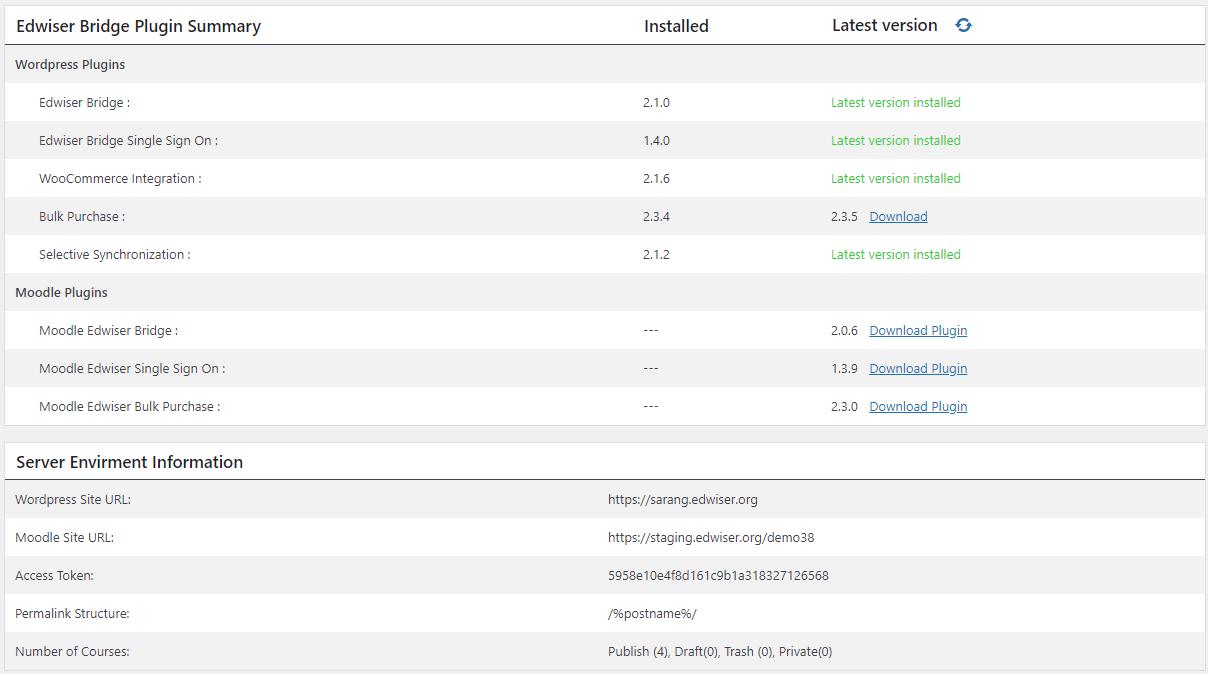Screen dimensions: 1208x674
Task: Download Plugin for Moodle Edwiser Bridge
Action: coord(918,331)
